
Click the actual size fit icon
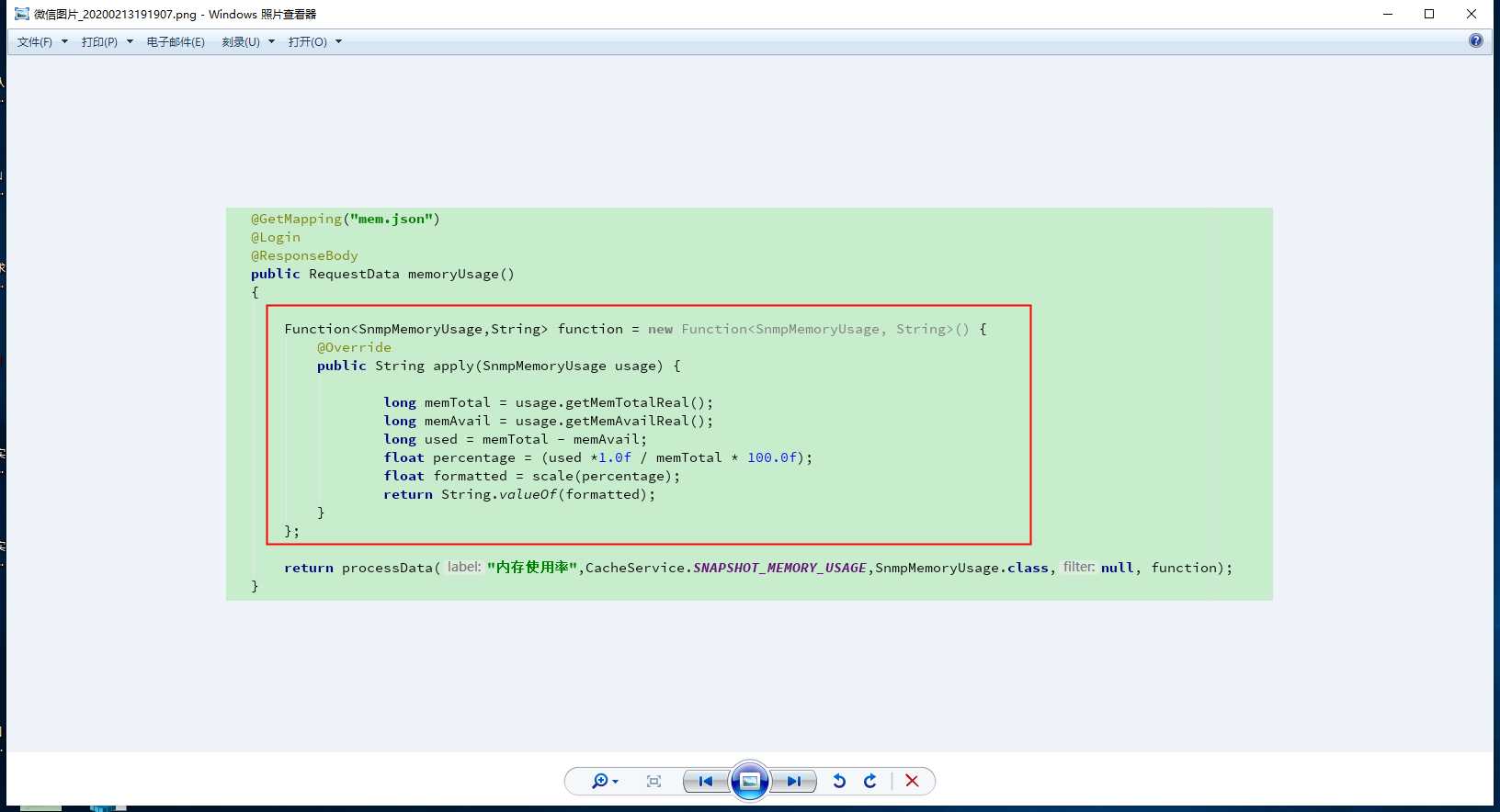click(653, 782)
